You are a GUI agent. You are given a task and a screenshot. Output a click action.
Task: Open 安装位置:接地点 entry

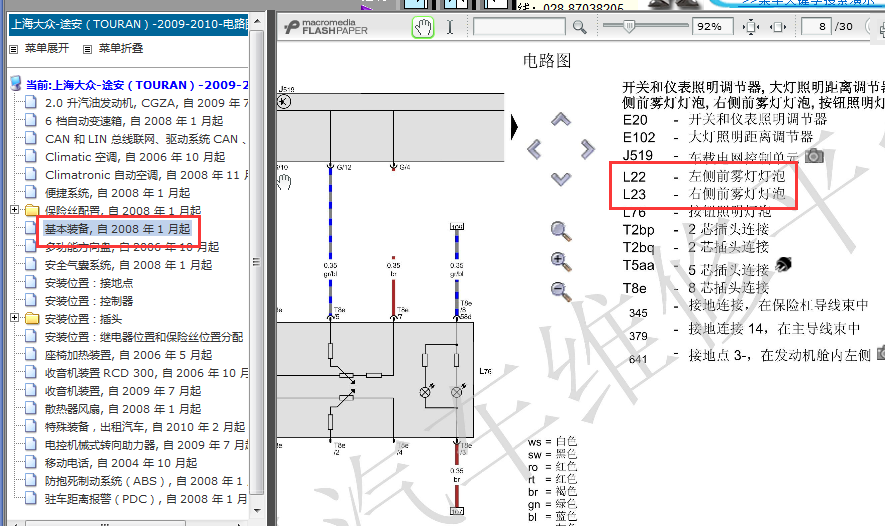(x=89, y=283)
